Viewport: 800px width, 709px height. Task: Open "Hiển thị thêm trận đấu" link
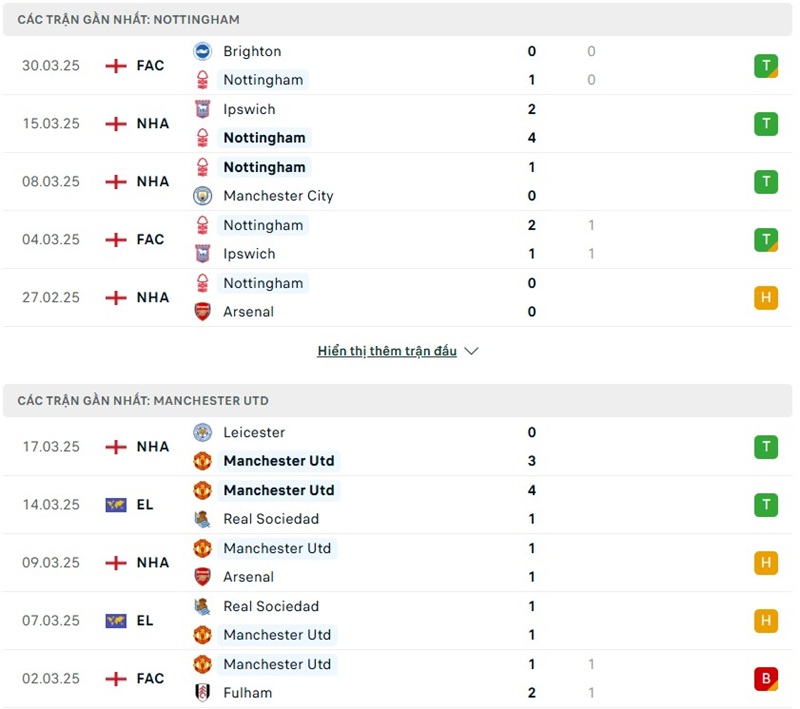[387, 351]
